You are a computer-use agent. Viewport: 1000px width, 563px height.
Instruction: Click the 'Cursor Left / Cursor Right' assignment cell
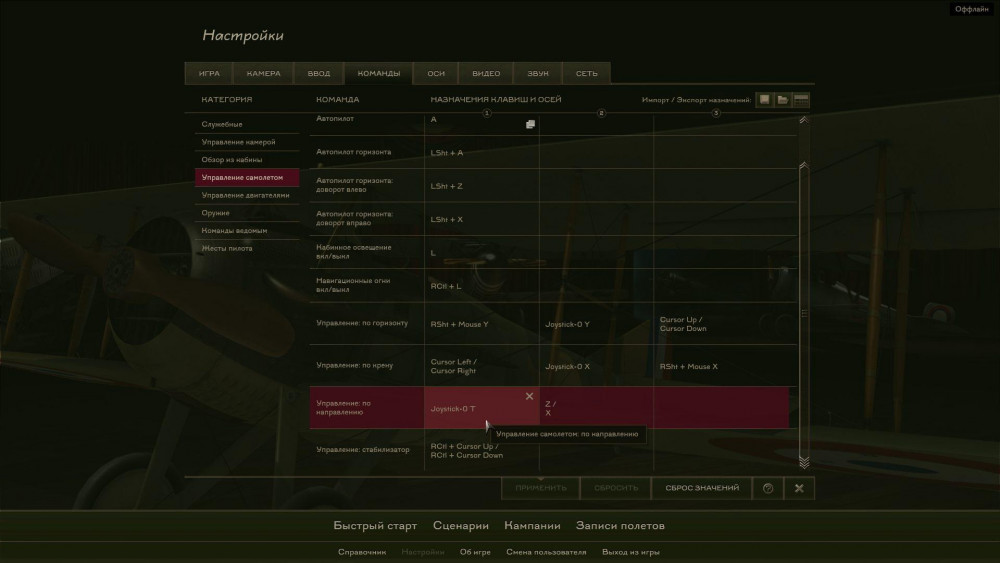click(x=482, y=366)
